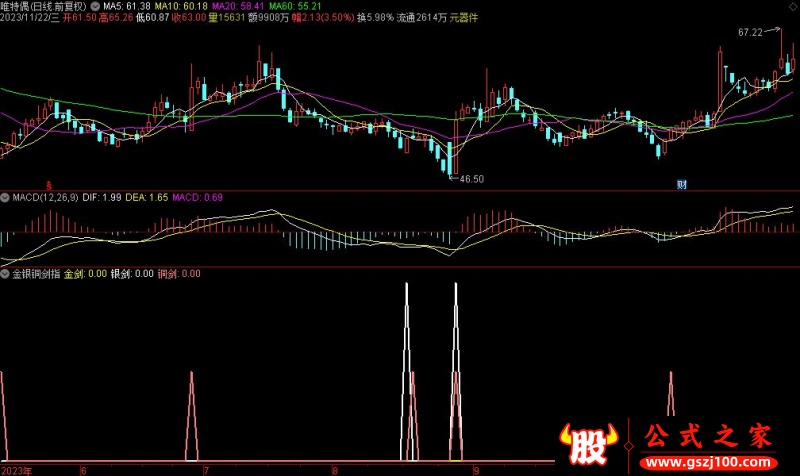Click the volume value 量15631

[x=227, y=18]
